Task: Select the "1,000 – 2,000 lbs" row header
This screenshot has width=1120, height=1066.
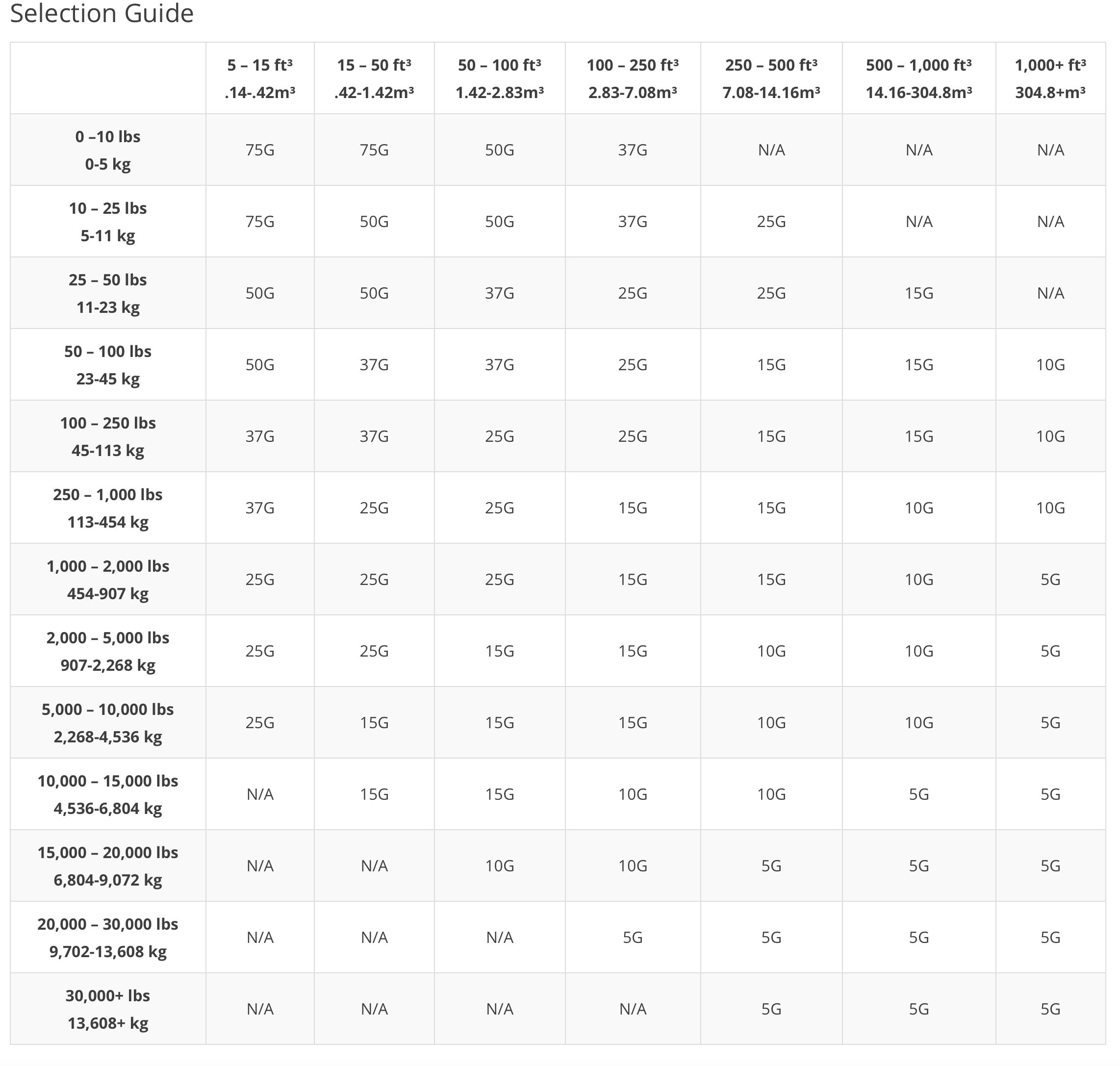Action: point(108,567)
